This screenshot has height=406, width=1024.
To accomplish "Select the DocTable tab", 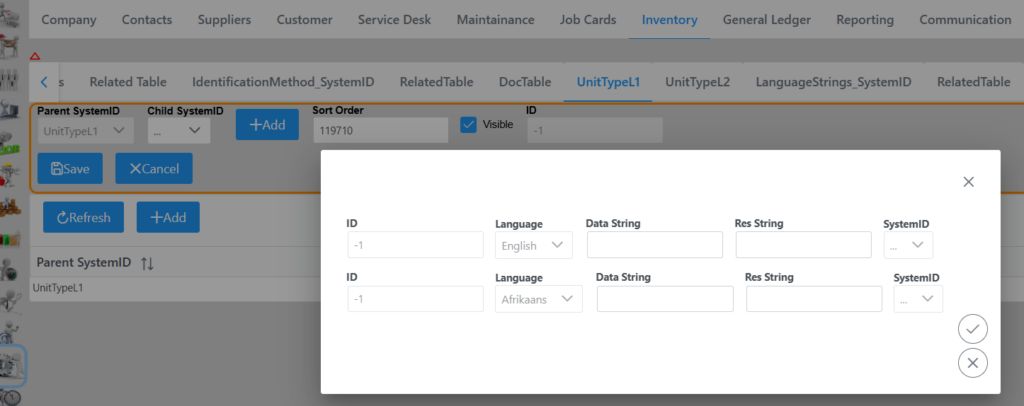I will [525, 82].
